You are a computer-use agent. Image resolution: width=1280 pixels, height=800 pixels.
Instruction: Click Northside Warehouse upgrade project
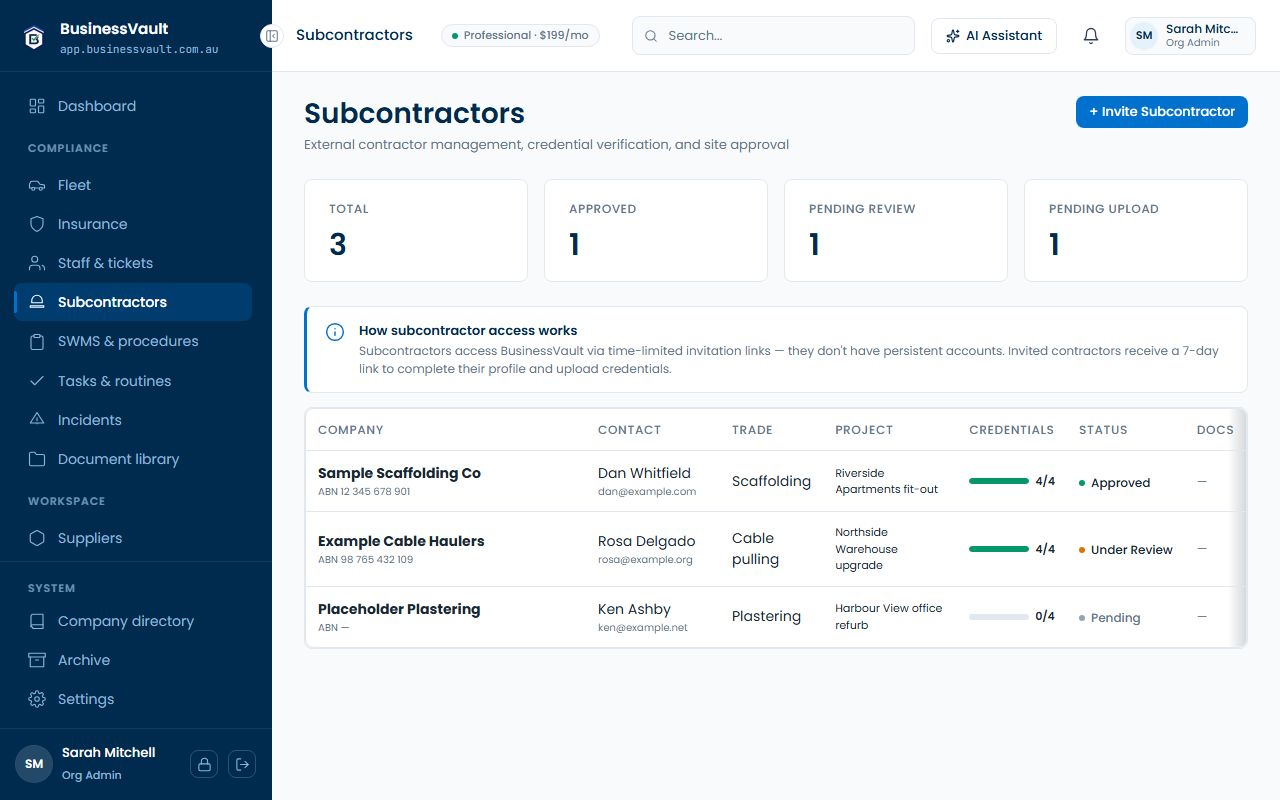click(867, 549)
